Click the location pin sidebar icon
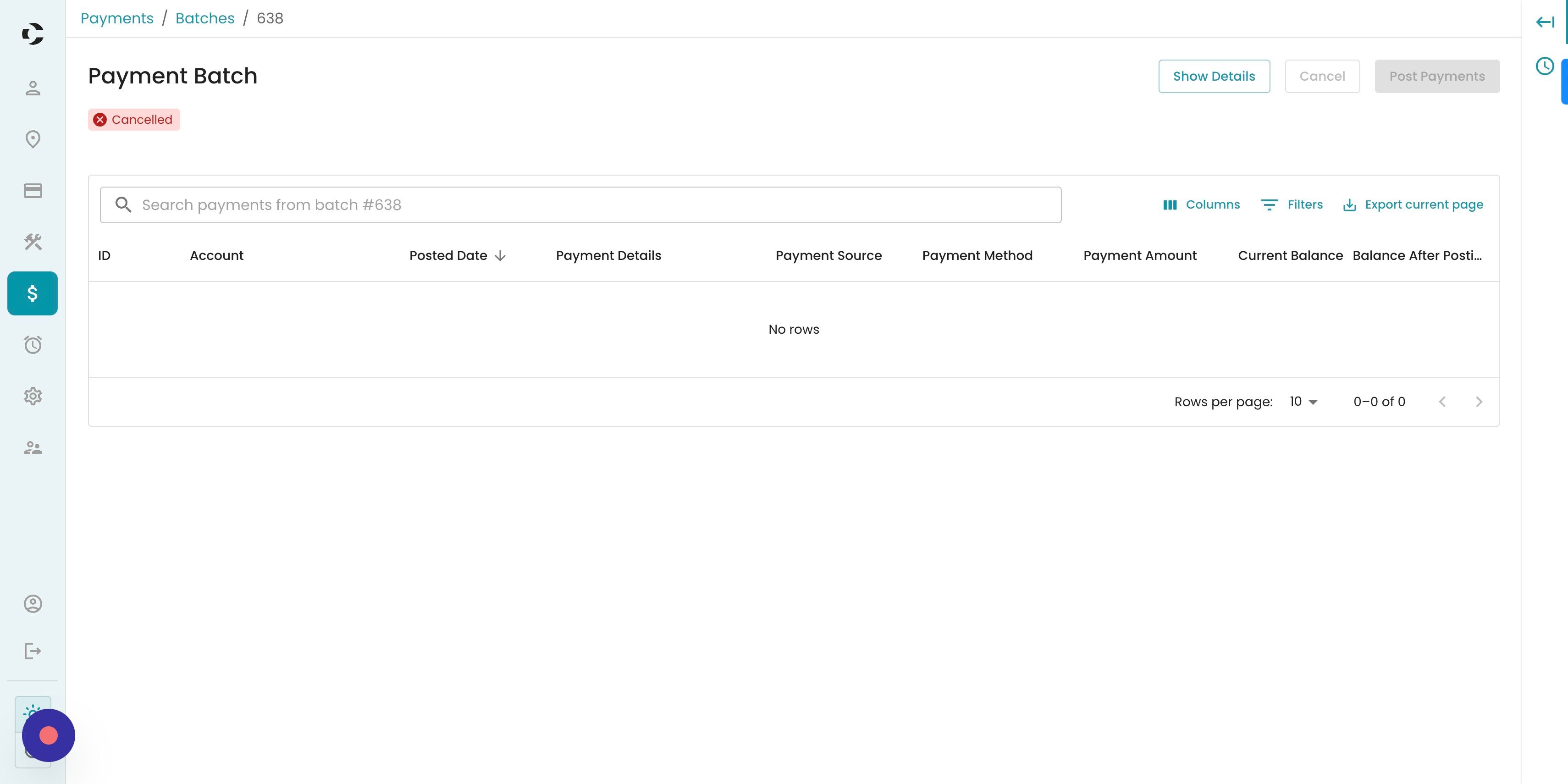This screenshot has height=784, width=1568. click(x=33, y=139)
